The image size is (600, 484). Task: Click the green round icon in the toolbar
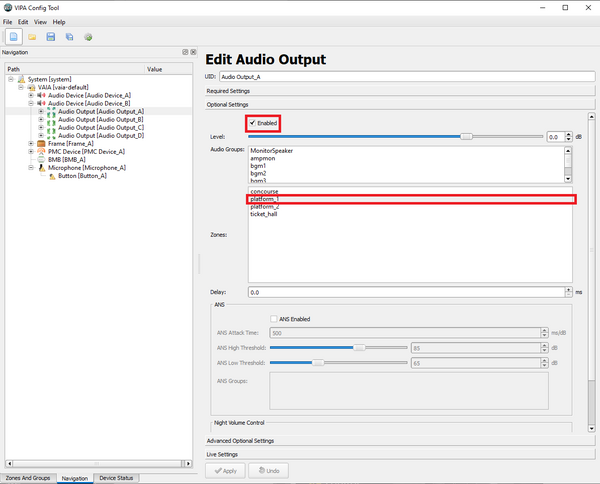tap(88, 37)
